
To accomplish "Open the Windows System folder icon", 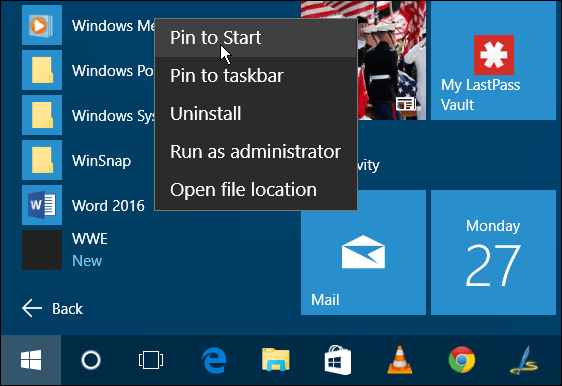I will 42,115.
